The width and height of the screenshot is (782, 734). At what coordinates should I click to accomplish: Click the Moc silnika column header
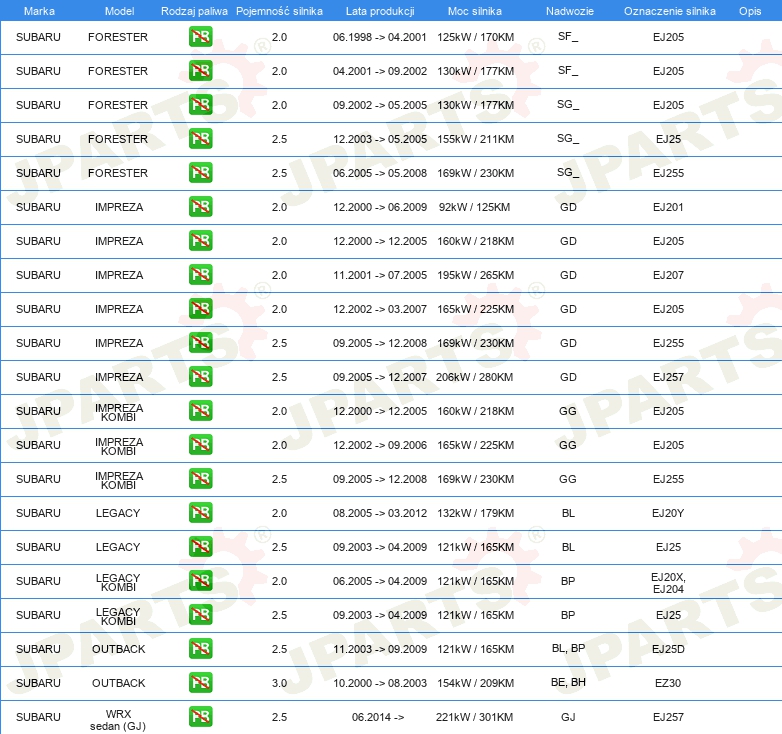pyautogui.click(x=475, y=11)
